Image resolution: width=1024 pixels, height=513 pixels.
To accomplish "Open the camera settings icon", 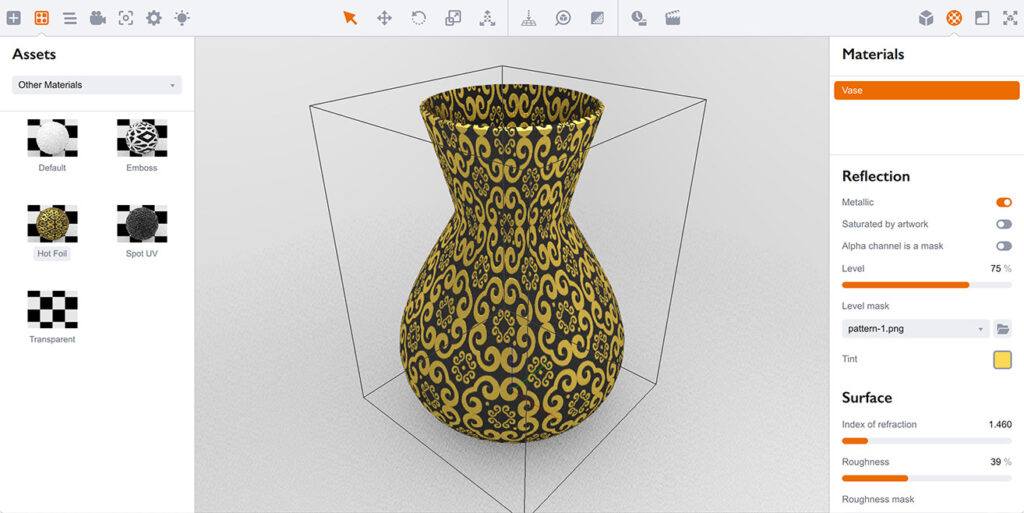I will click(97, 18).
